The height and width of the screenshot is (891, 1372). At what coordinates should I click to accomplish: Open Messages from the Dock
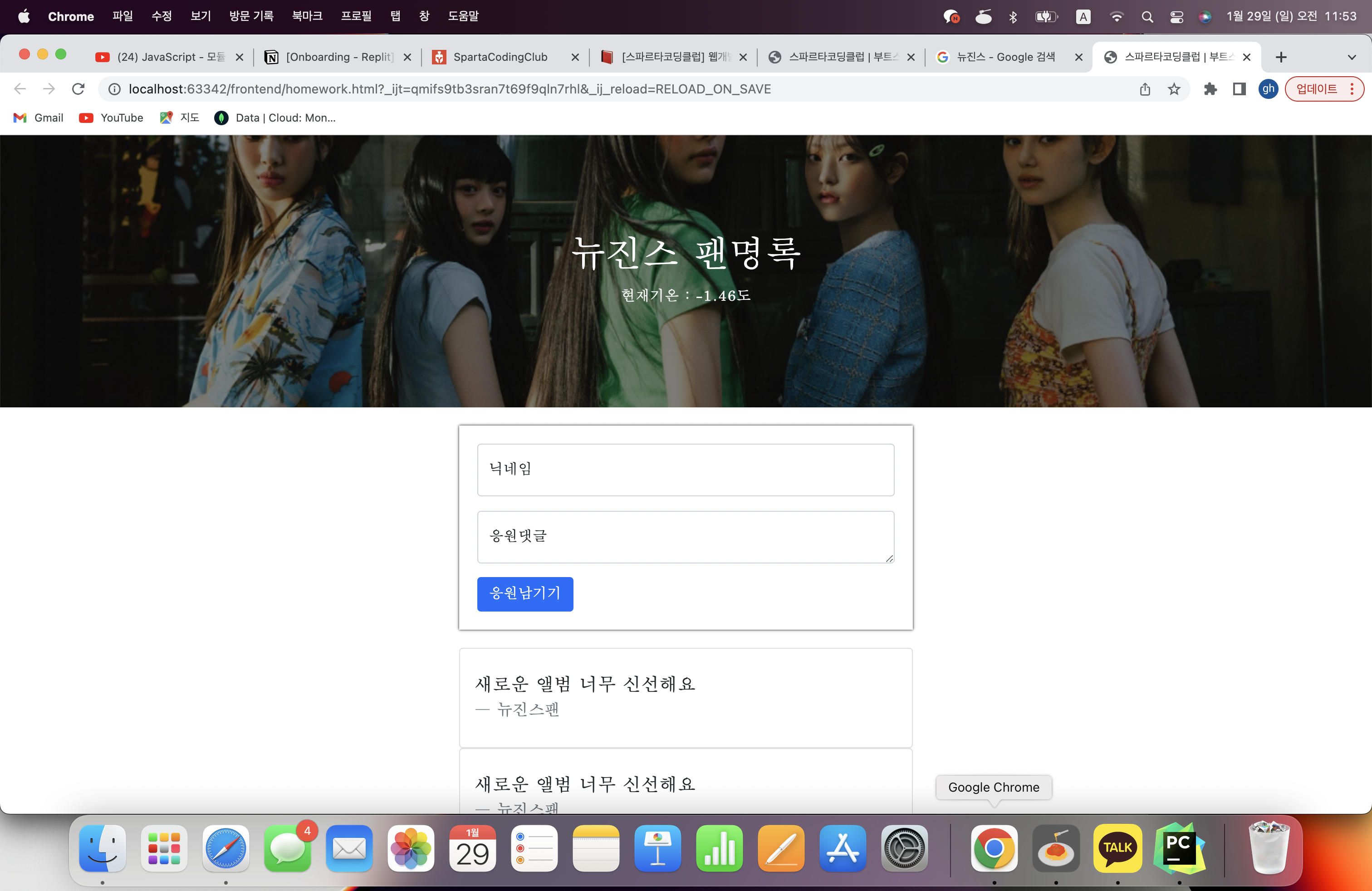coord(288,848)
